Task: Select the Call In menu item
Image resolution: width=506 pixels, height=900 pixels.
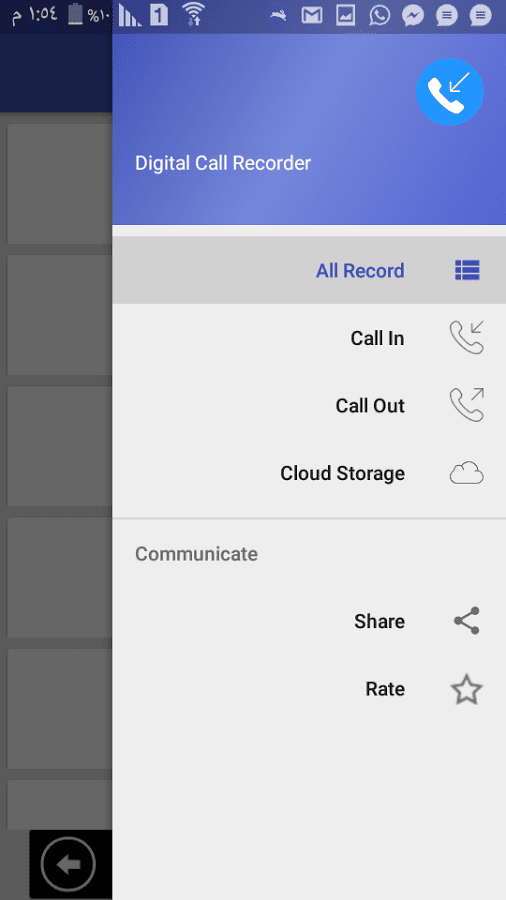Action: 309,338
